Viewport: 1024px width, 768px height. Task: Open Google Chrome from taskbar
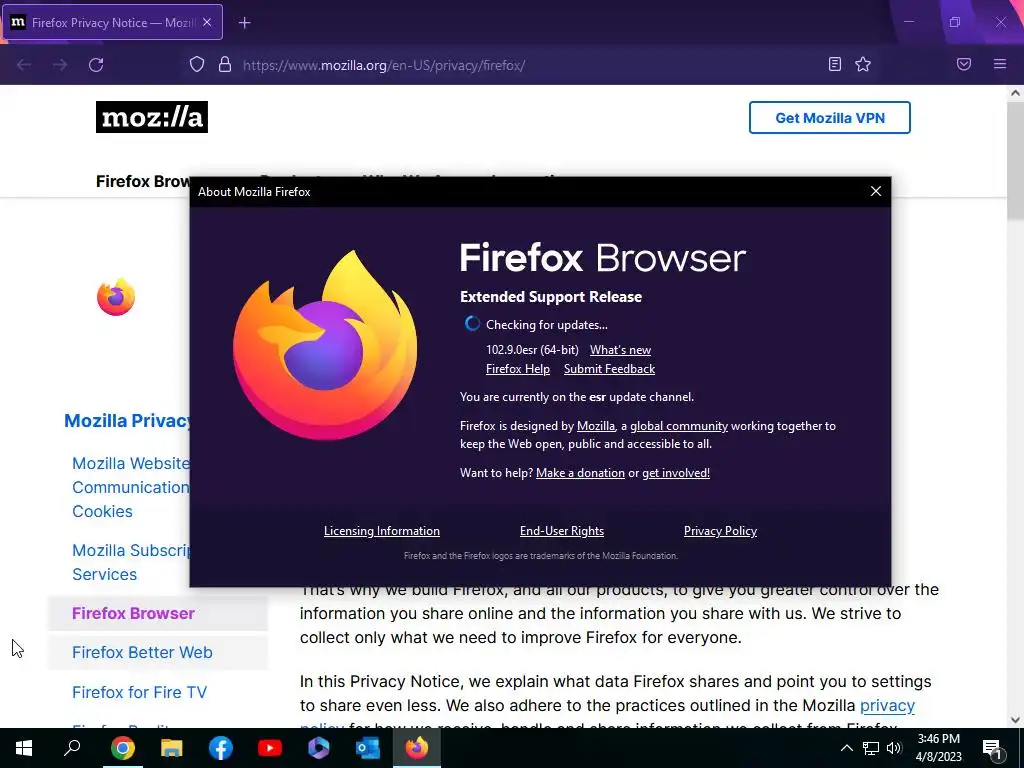122,748
